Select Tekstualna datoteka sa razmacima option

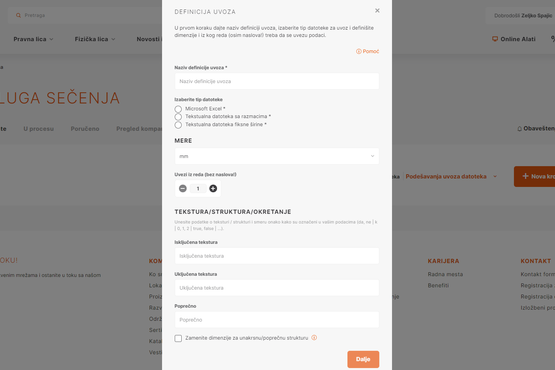point(178,116)
